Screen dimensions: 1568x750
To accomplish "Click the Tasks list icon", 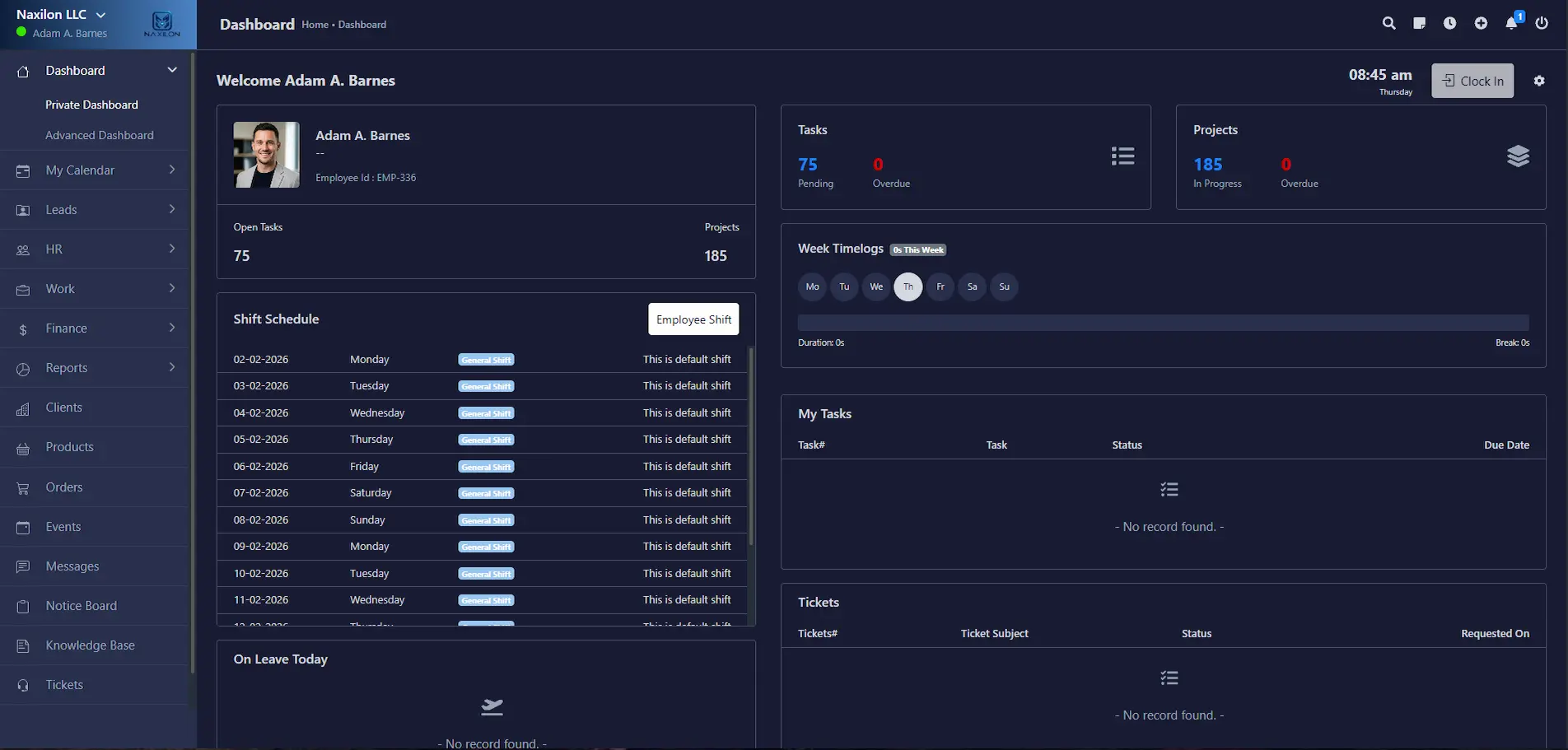I will pyautogui.click(x=1122, y=156).
